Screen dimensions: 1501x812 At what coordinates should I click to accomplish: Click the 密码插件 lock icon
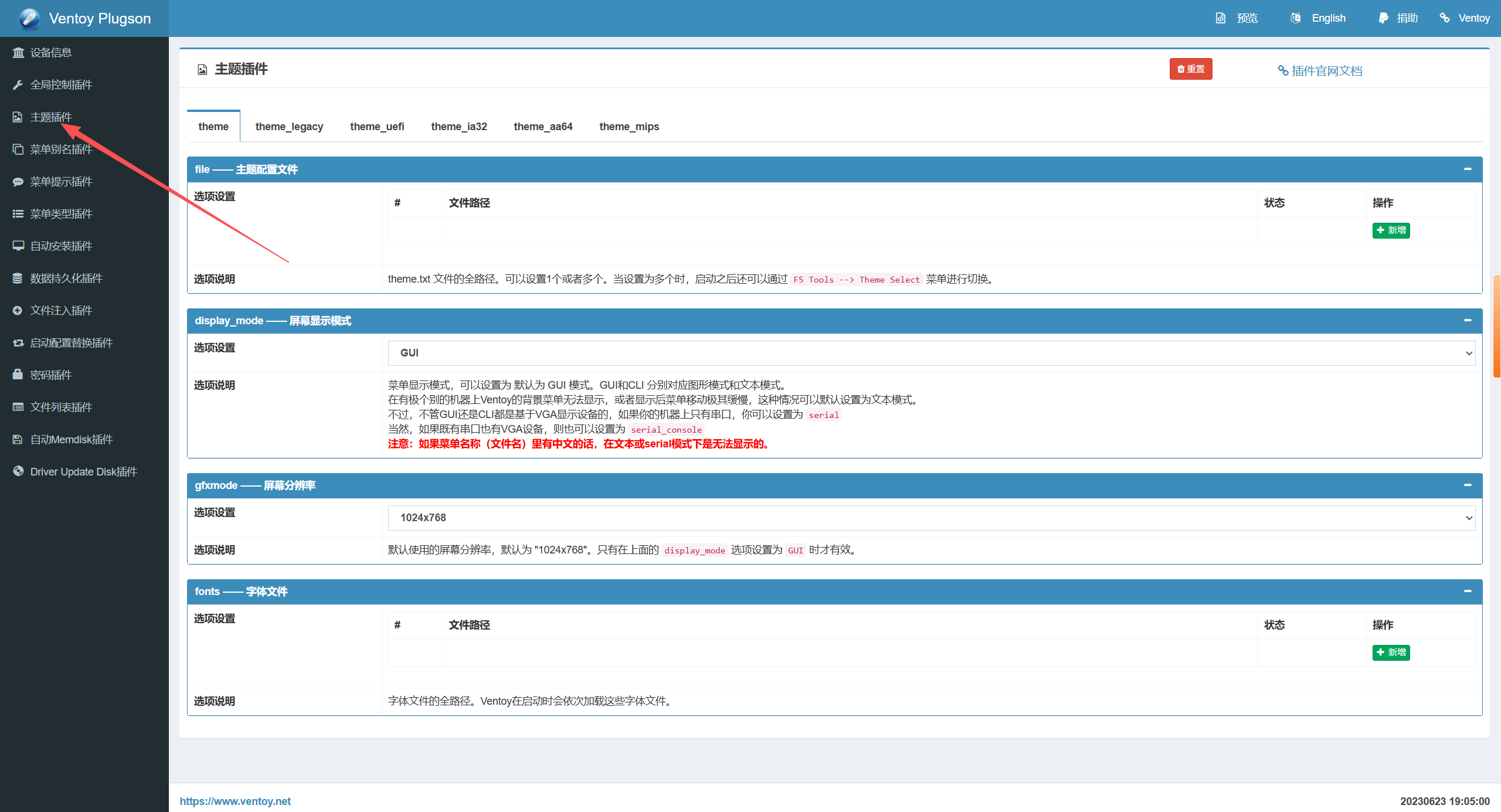click(18, 375)
